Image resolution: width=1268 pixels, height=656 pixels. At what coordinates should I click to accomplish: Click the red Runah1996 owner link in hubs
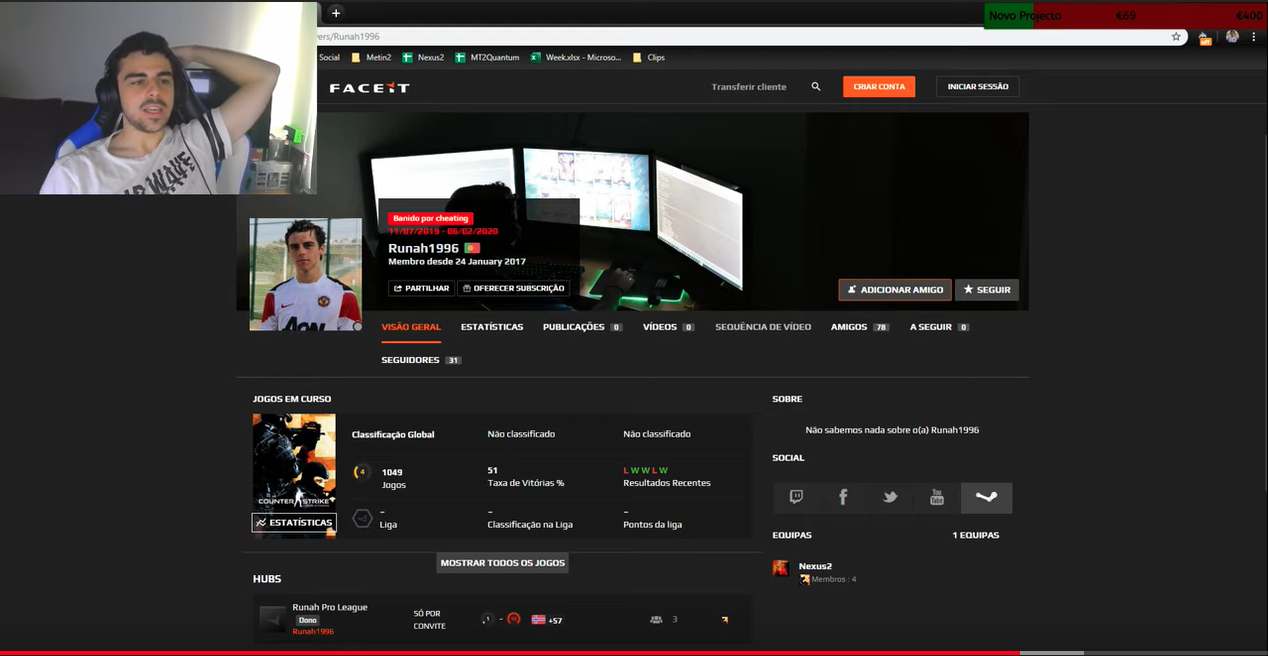[x=313, y=632]
